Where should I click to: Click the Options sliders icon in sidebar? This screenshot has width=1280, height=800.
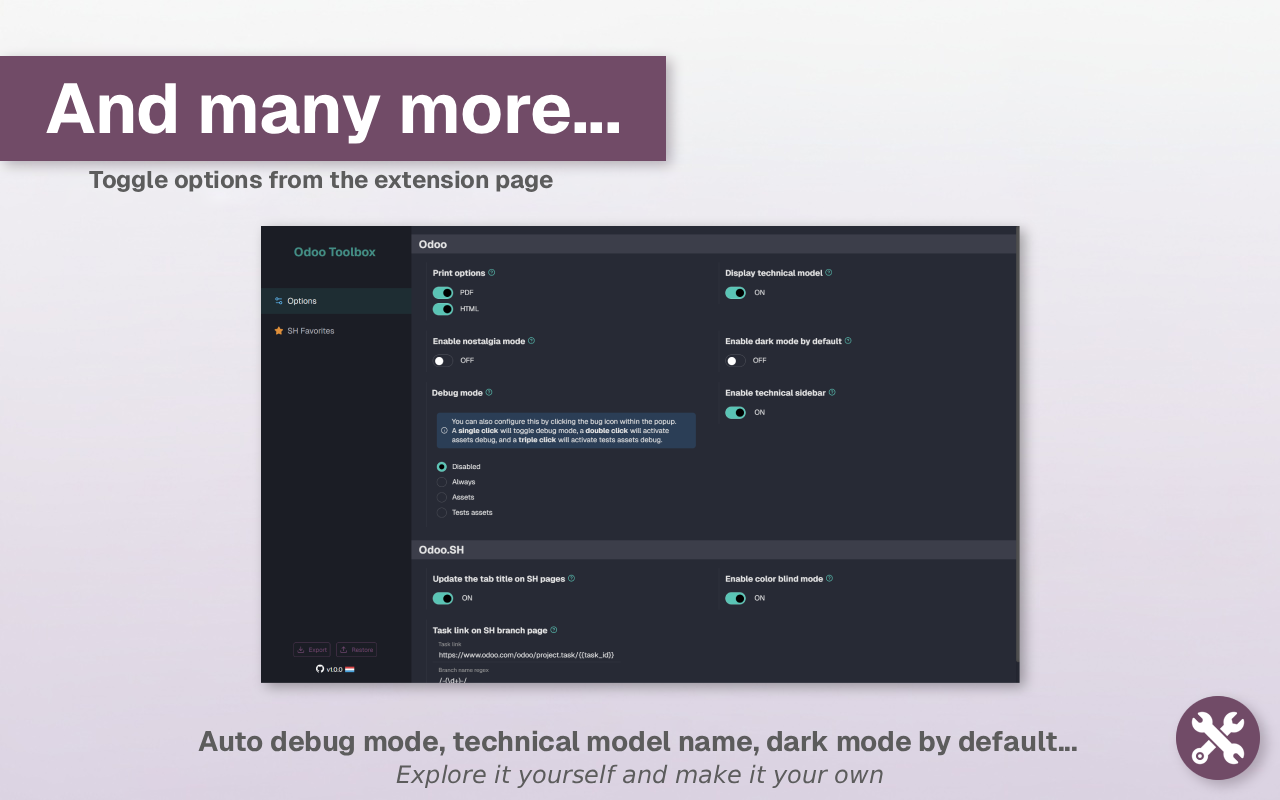(278, 300)
